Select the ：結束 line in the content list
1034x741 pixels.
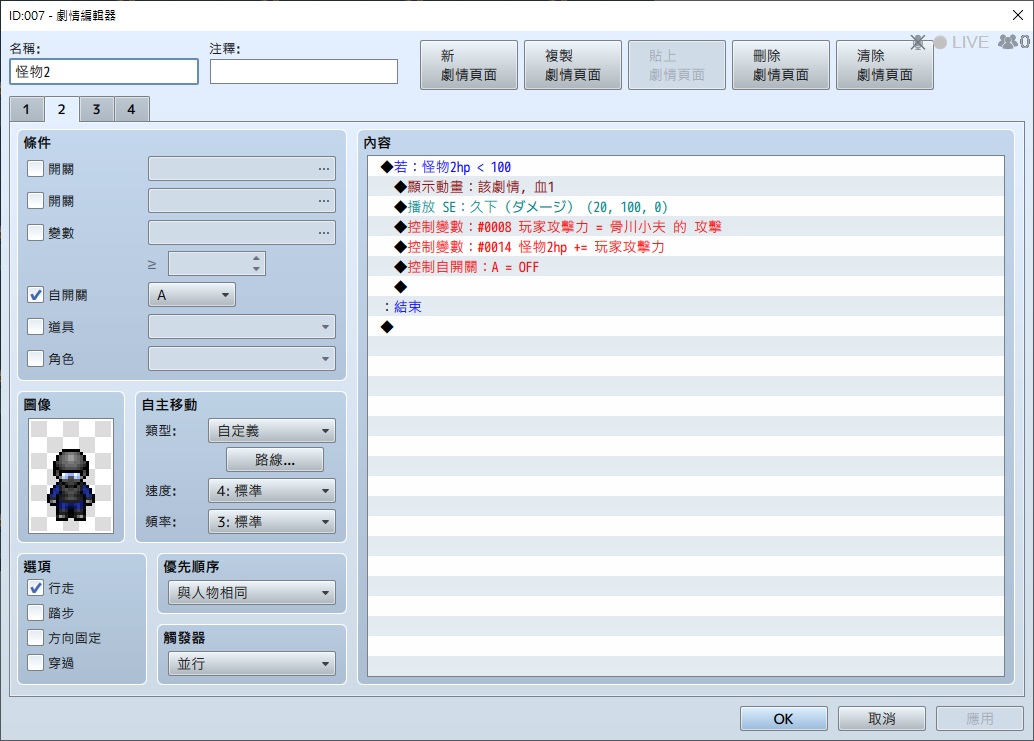coord(686,307)
